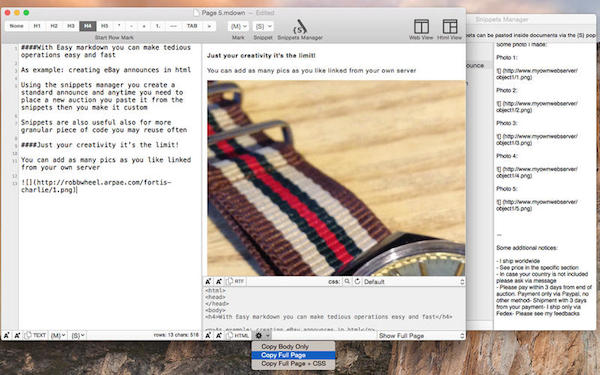Apply H3 heading row mark

pos(71,26)
